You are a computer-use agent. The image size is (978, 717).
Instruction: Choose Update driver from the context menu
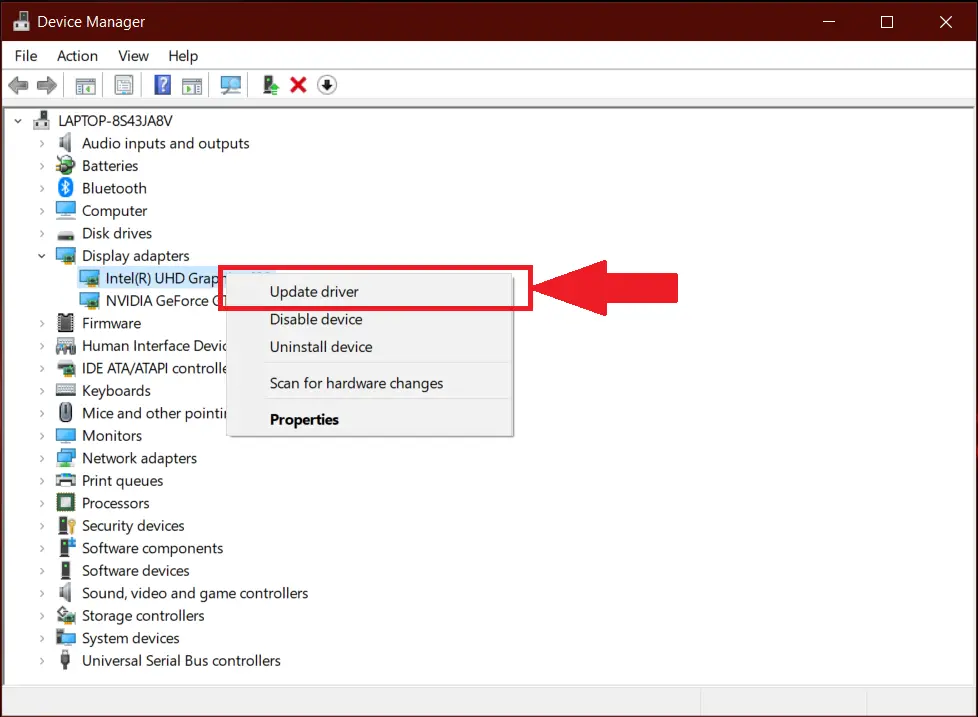314,292
